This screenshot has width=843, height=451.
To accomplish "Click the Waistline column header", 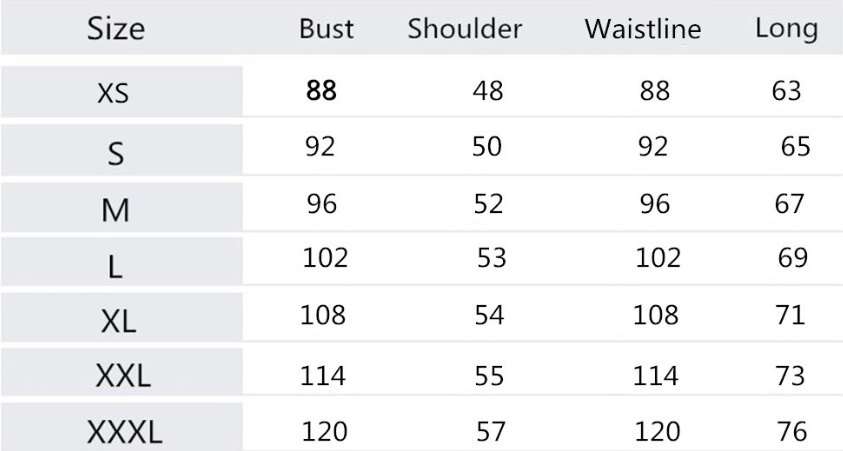I will pos(643,30).
